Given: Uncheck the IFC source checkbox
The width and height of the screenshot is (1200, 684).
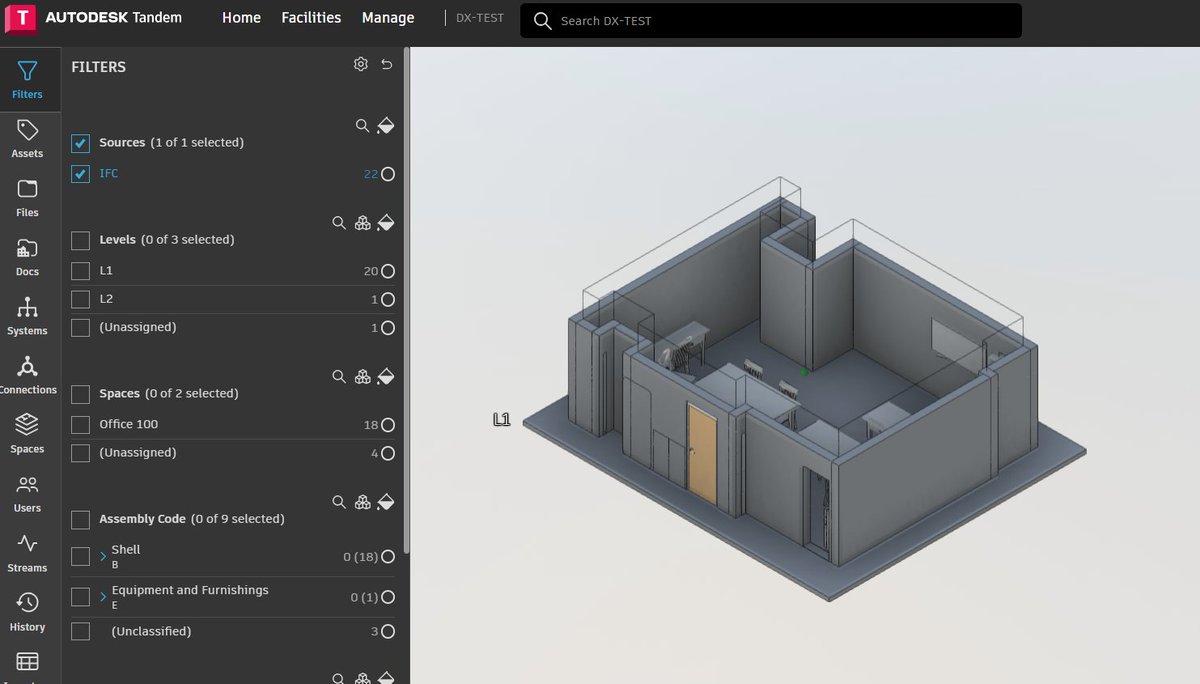Looking at the screenshot, I should (x=81, y=174).
